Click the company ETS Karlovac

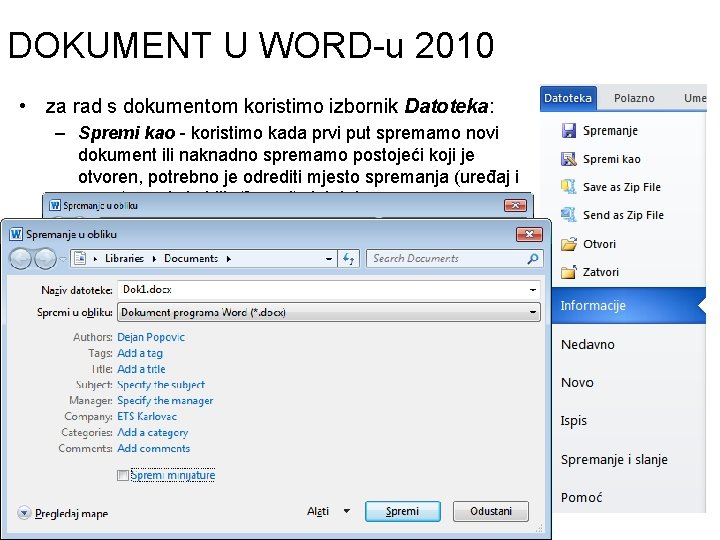(147, 416)
